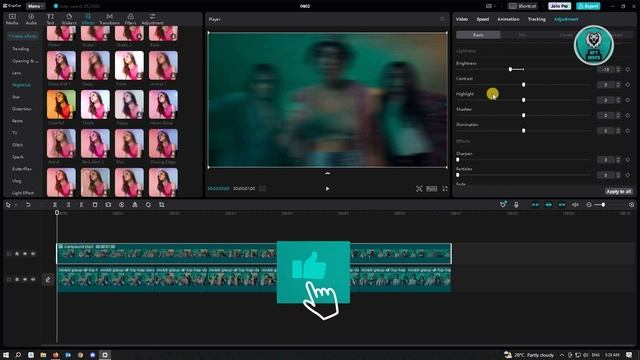Add Brightness keyframe diamond

pyautogui.click(x=628, y=69)
